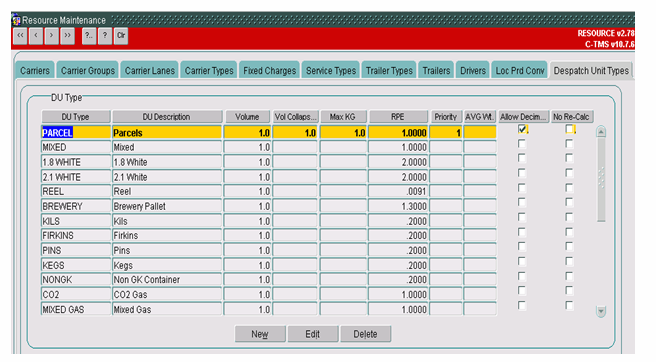
Task: Go to next record with > button
Action: [51, 36]
